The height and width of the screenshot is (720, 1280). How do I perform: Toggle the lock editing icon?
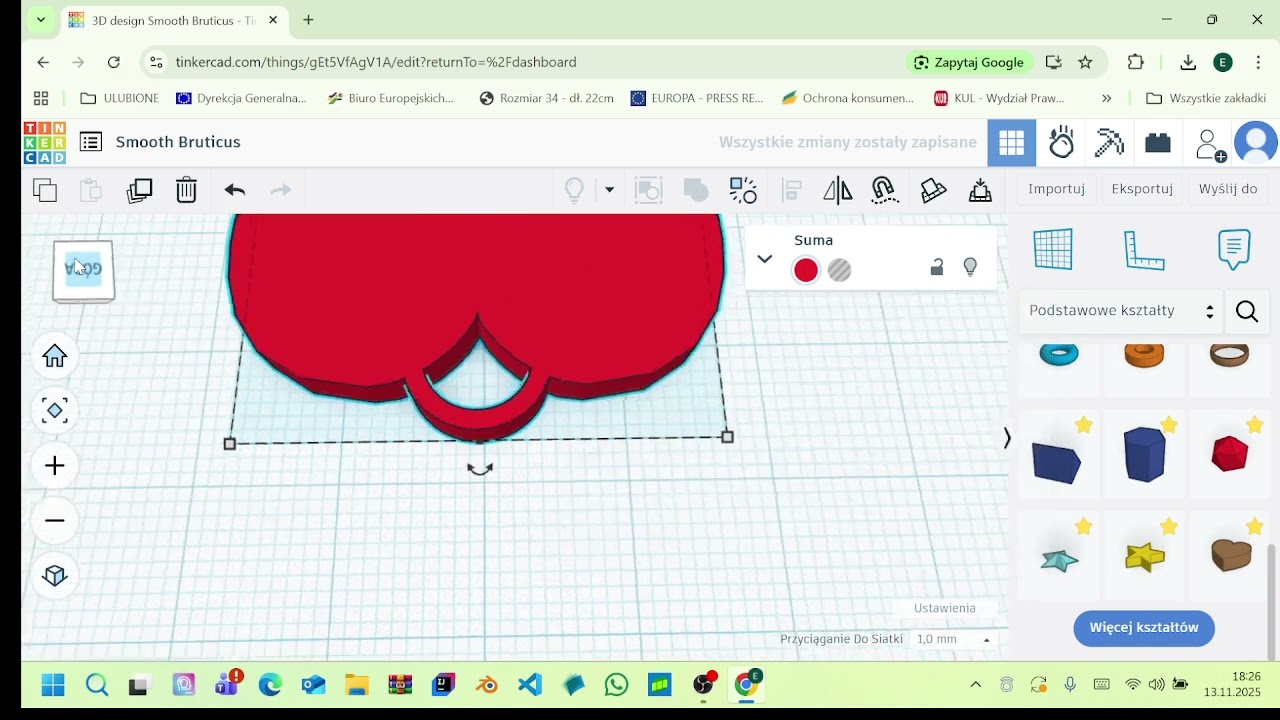pyautogui.click(x=937, y=267)
